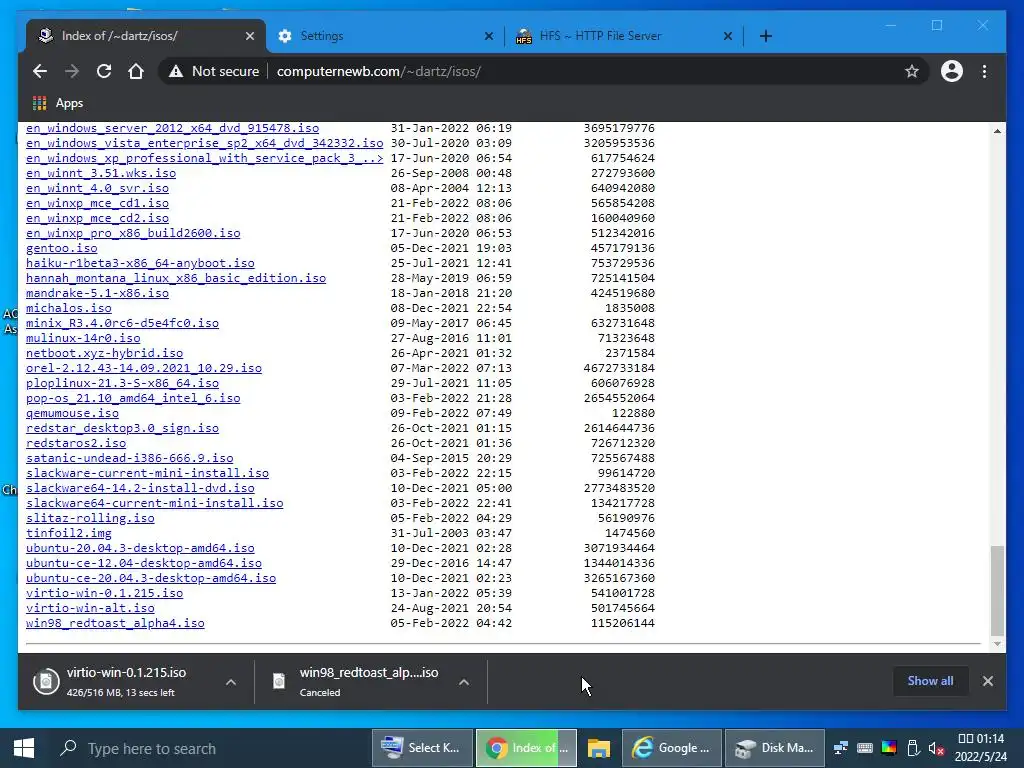Show all downloads
The height and width of the screenshot is (768, 1024).
[930, 680]
